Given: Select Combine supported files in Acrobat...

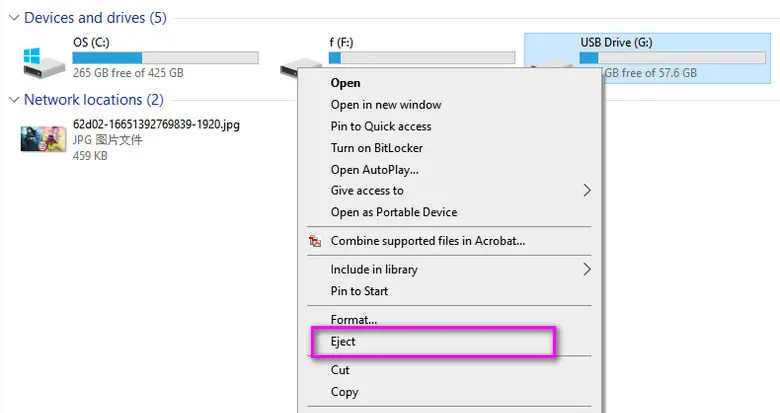Looking at the screenshot, I should coord(428,241).
